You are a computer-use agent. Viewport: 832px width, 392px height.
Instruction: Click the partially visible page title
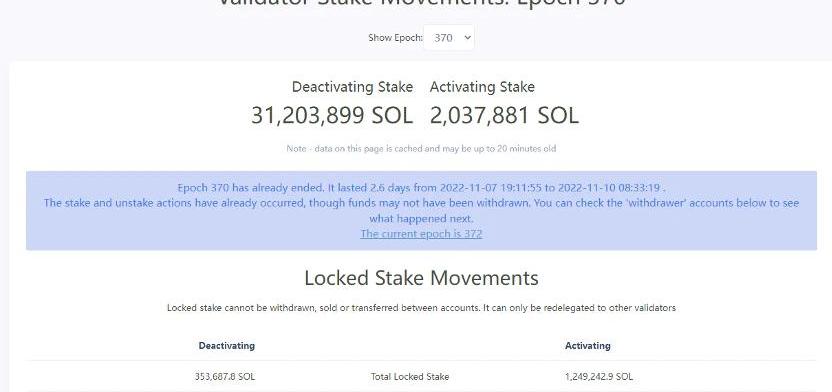421,3
